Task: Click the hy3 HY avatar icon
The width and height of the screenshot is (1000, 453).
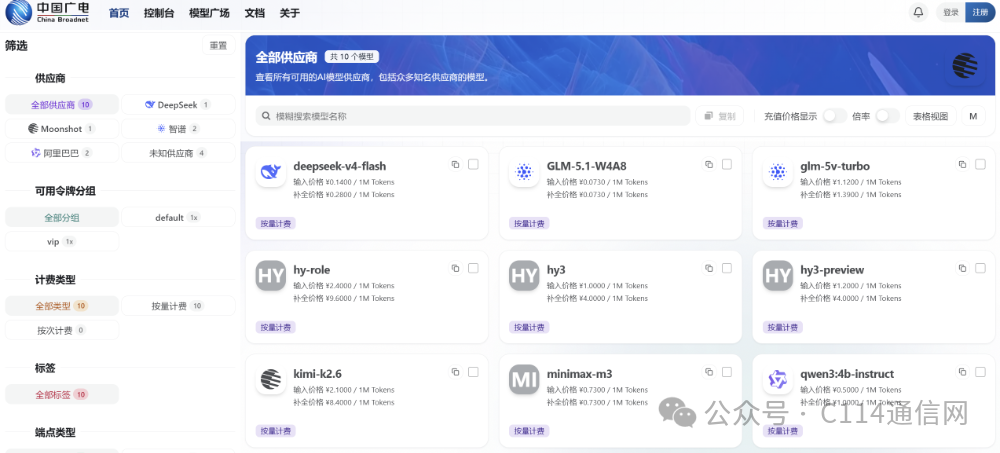Action: tap(524, 276)
